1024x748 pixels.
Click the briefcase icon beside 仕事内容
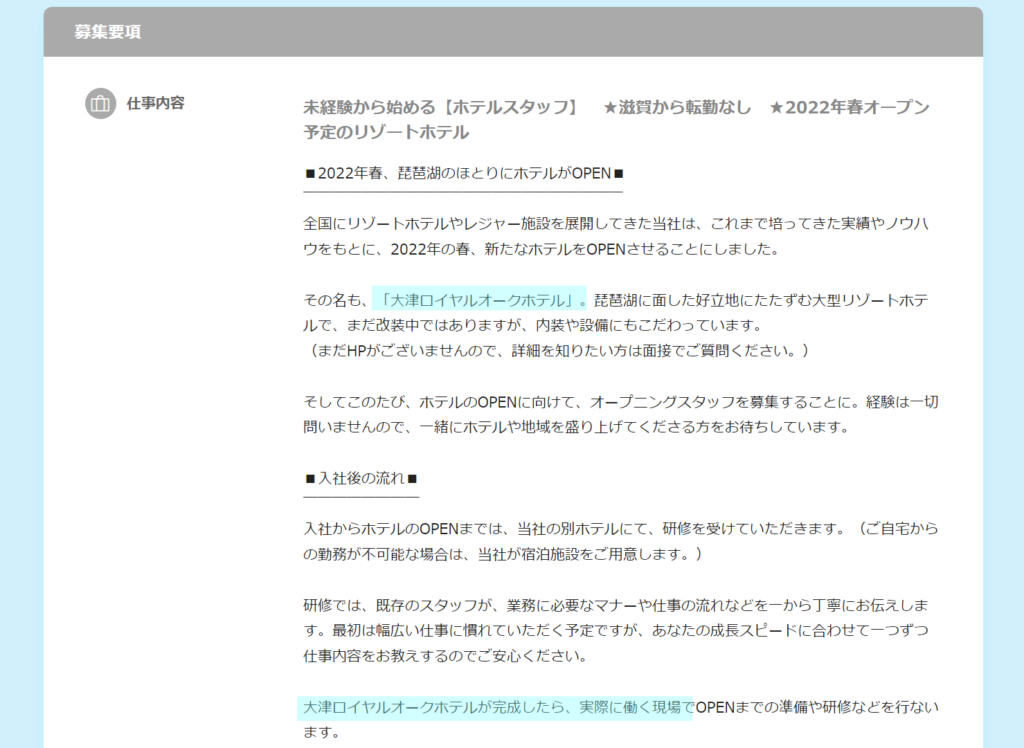point(101,103)
